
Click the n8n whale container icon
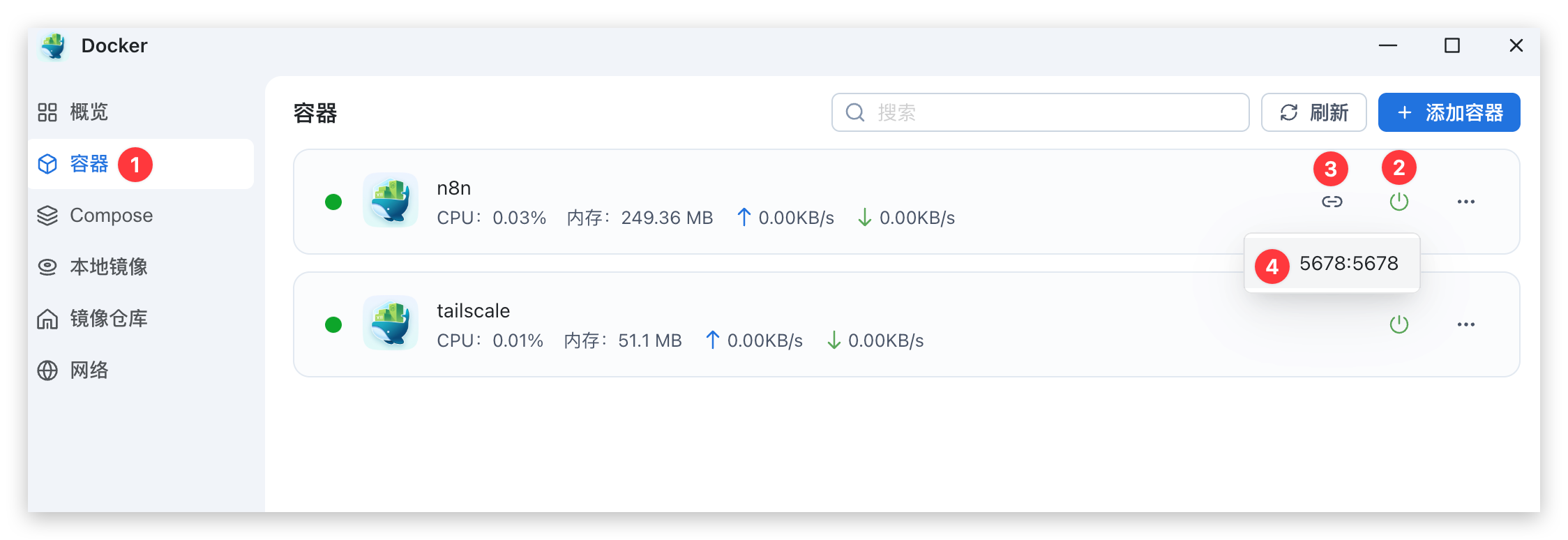pyautogui.click(x=391, y=200)
